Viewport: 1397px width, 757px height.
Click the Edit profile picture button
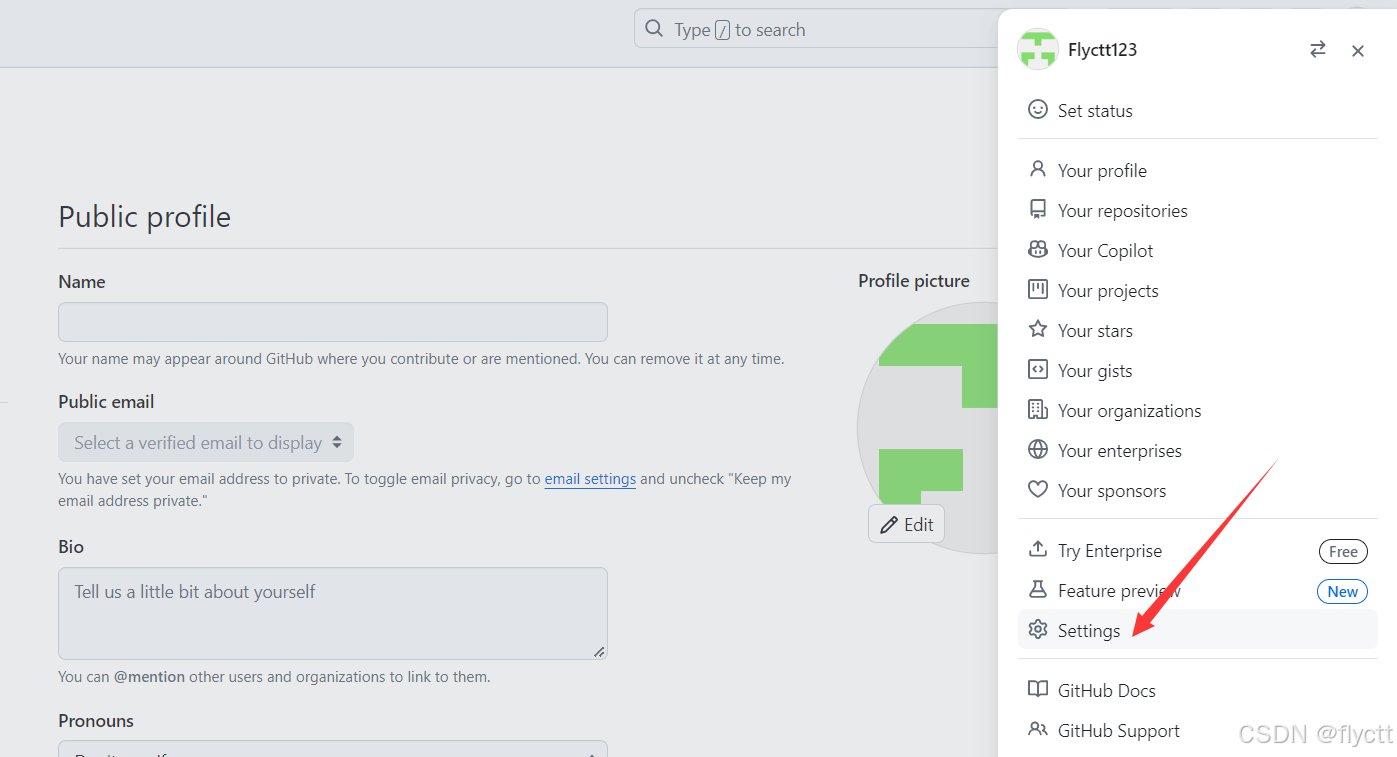point(906,524)
